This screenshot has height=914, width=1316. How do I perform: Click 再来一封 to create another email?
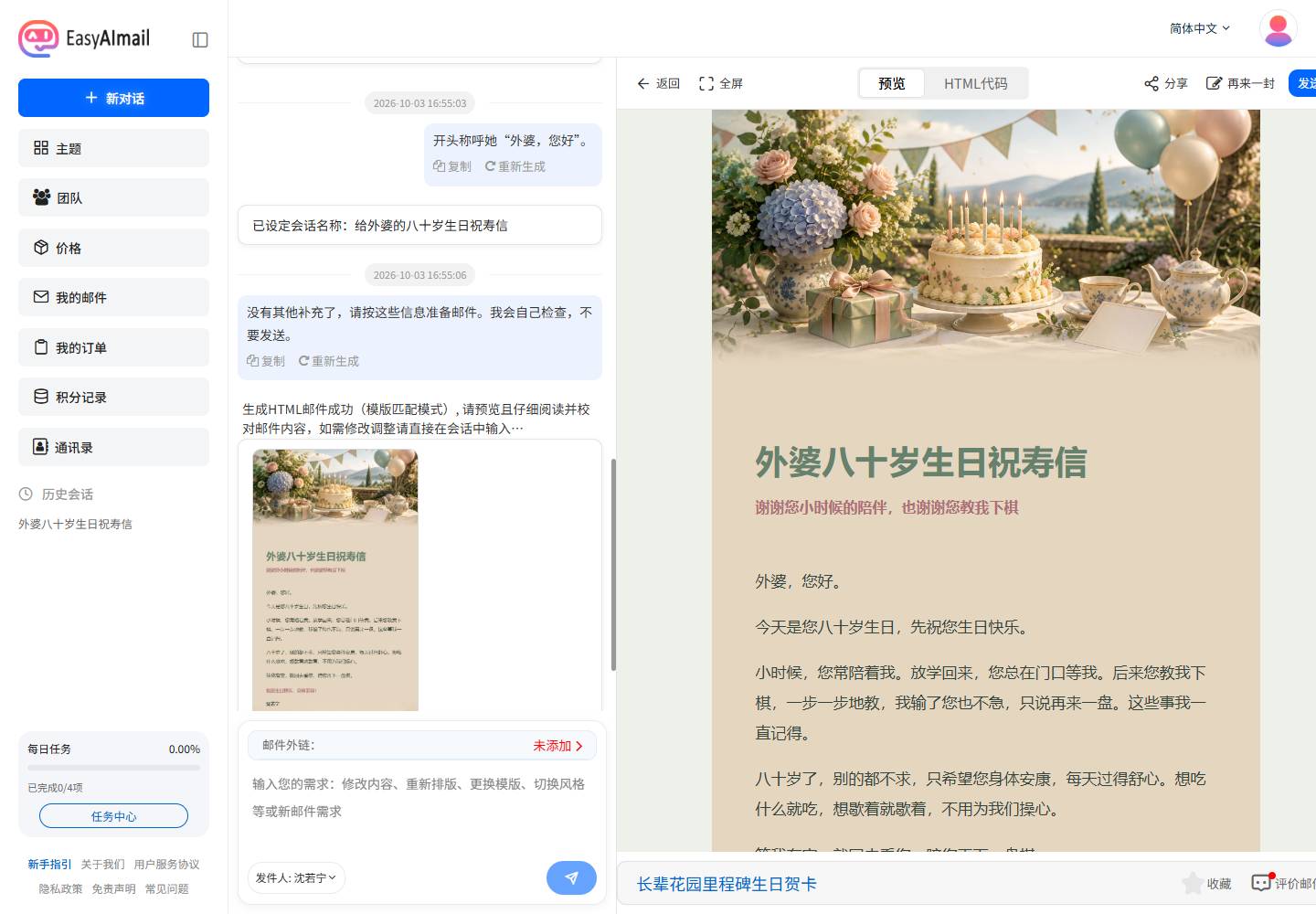point(1240,83)
